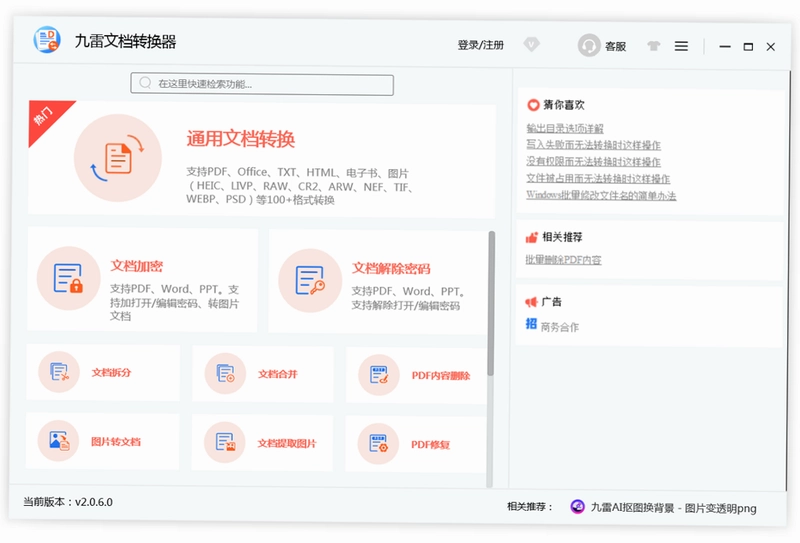800x543 pixels.
Task: Click the 文档加密 lock document icon
Action: click(x=68, y=278)
